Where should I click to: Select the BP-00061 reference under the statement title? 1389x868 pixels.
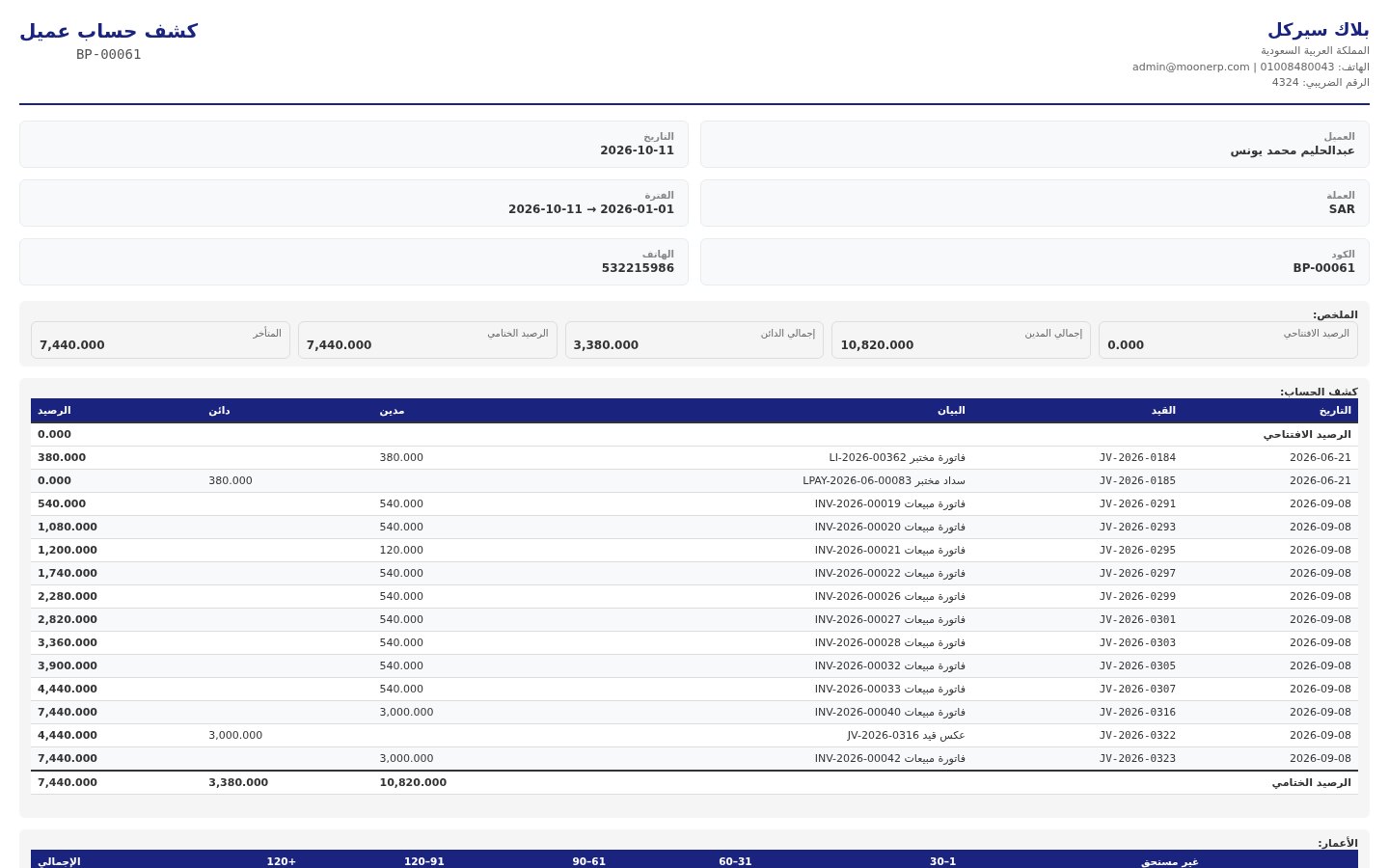click(x=109, y=54)
